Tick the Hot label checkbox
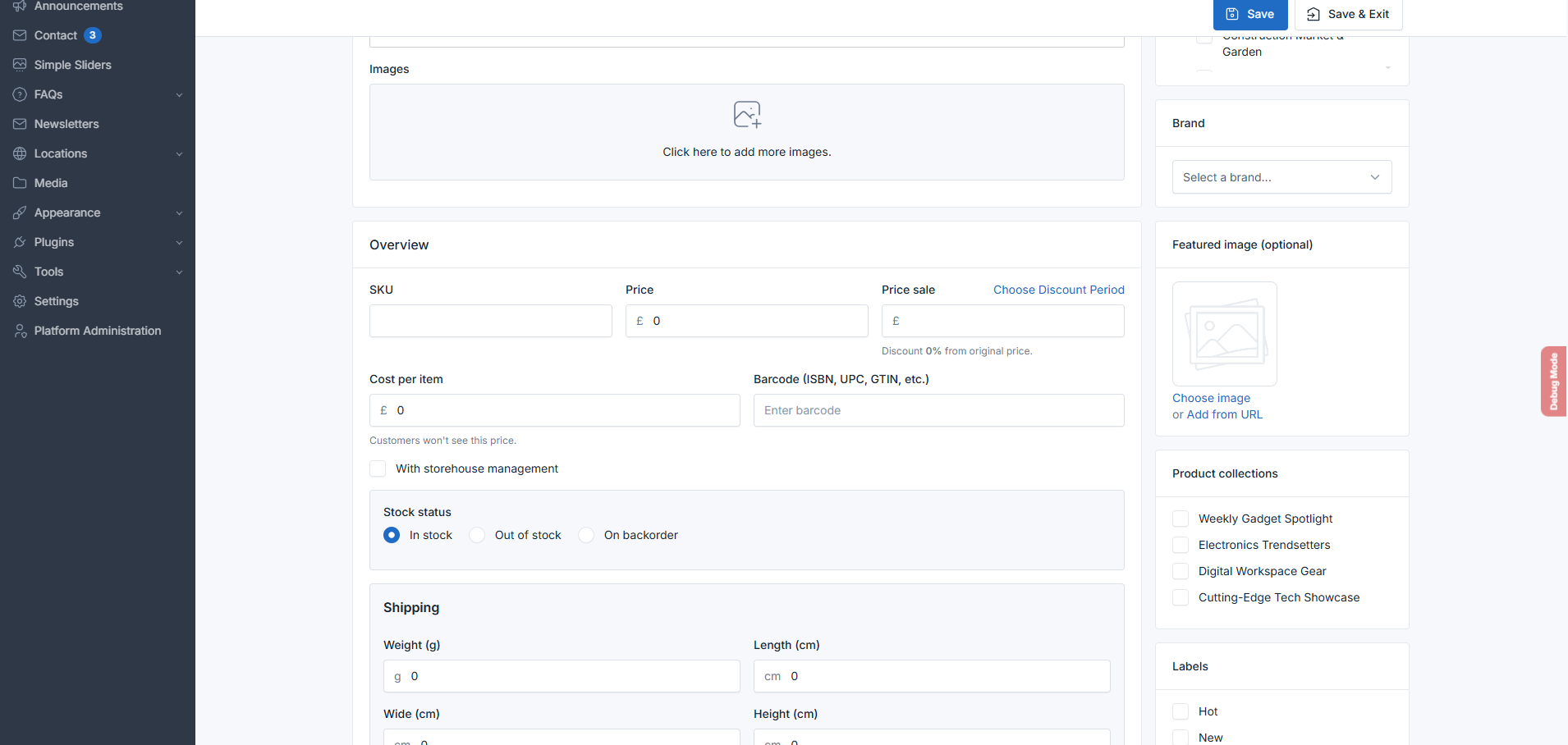1568x745 pixels. point(1181,711)
